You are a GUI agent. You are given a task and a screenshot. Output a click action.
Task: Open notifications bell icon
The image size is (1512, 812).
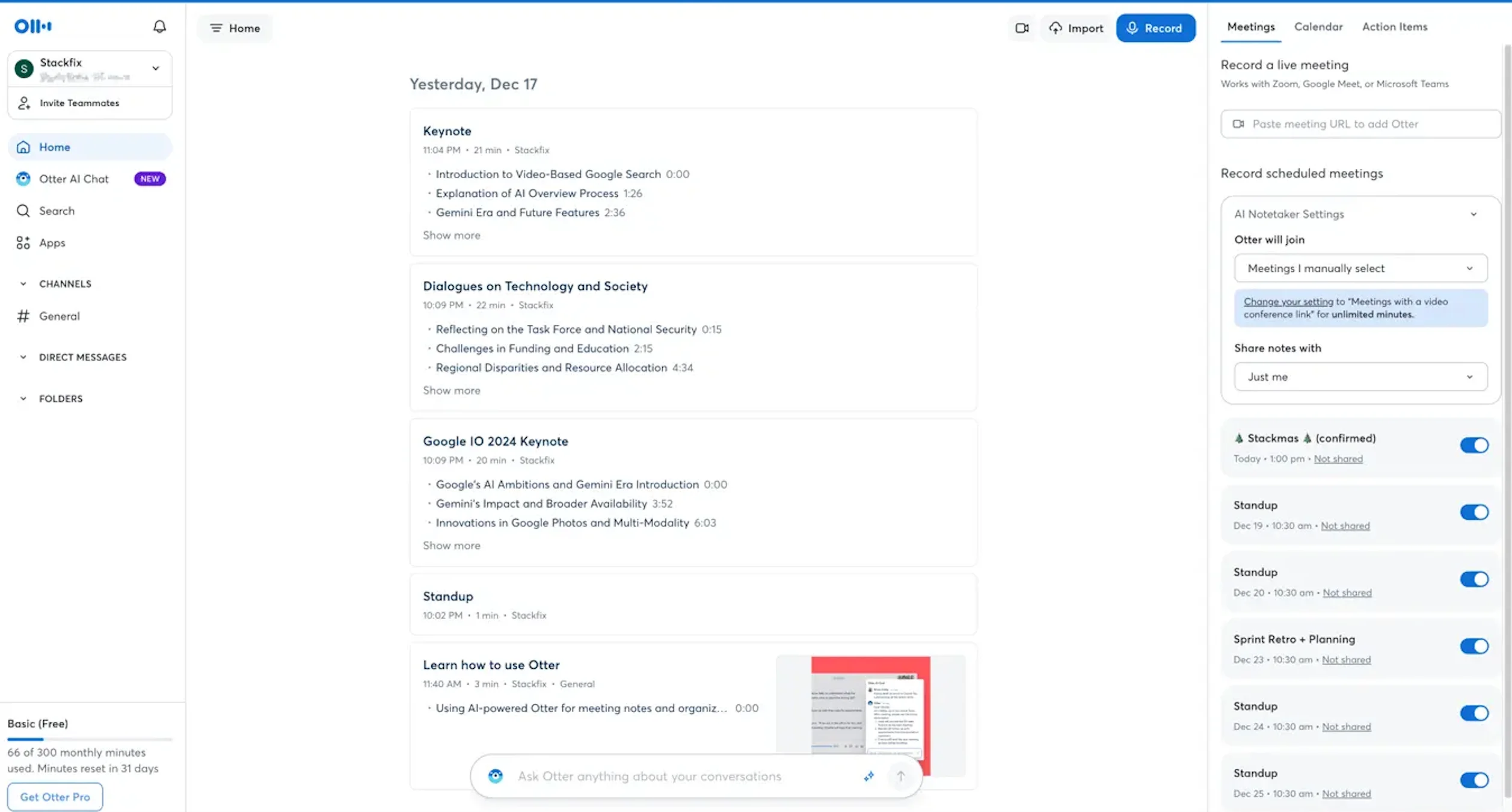point(159,26)
